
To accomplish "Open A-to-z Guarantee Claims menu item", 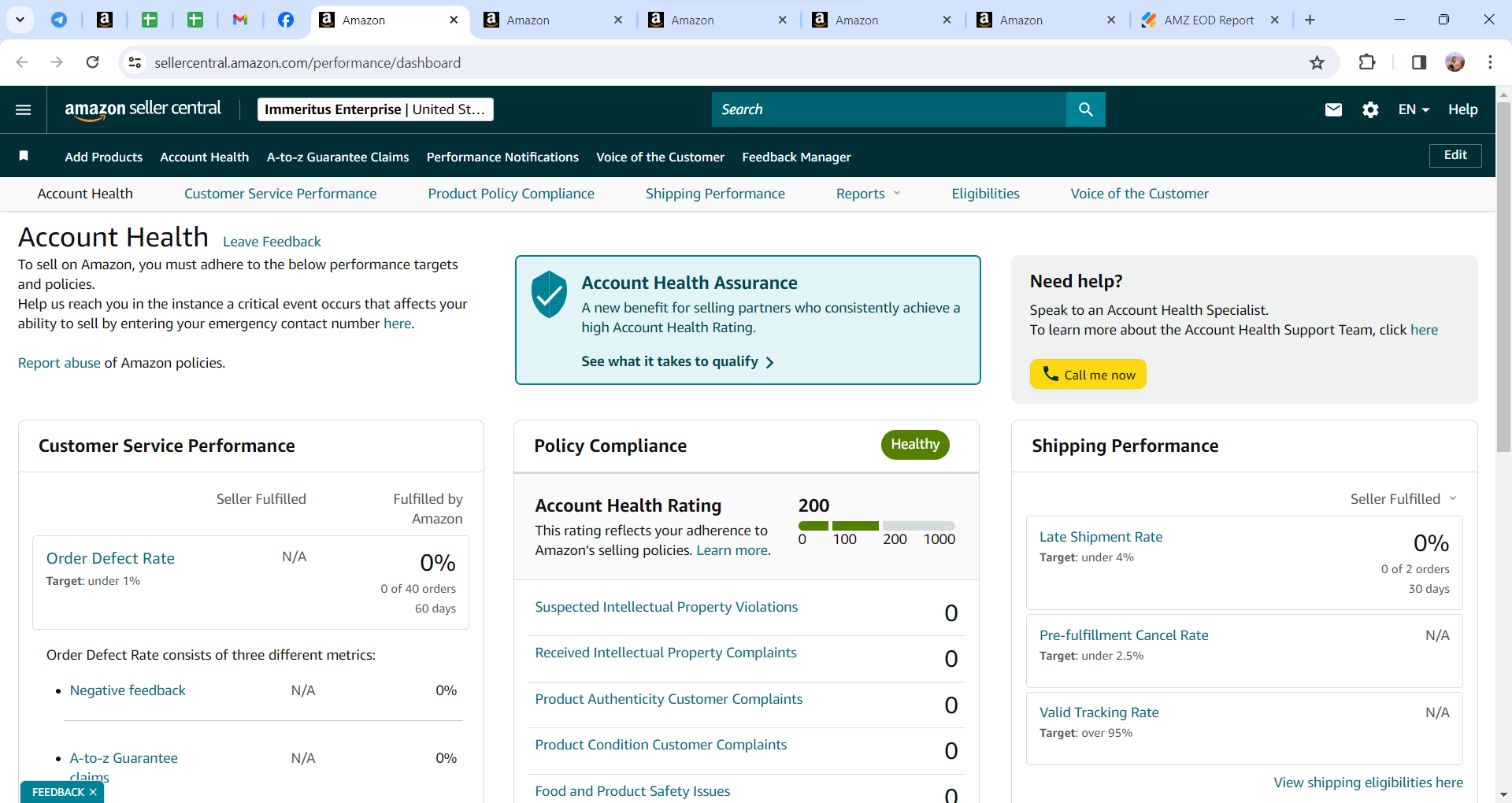I will 338,157.
